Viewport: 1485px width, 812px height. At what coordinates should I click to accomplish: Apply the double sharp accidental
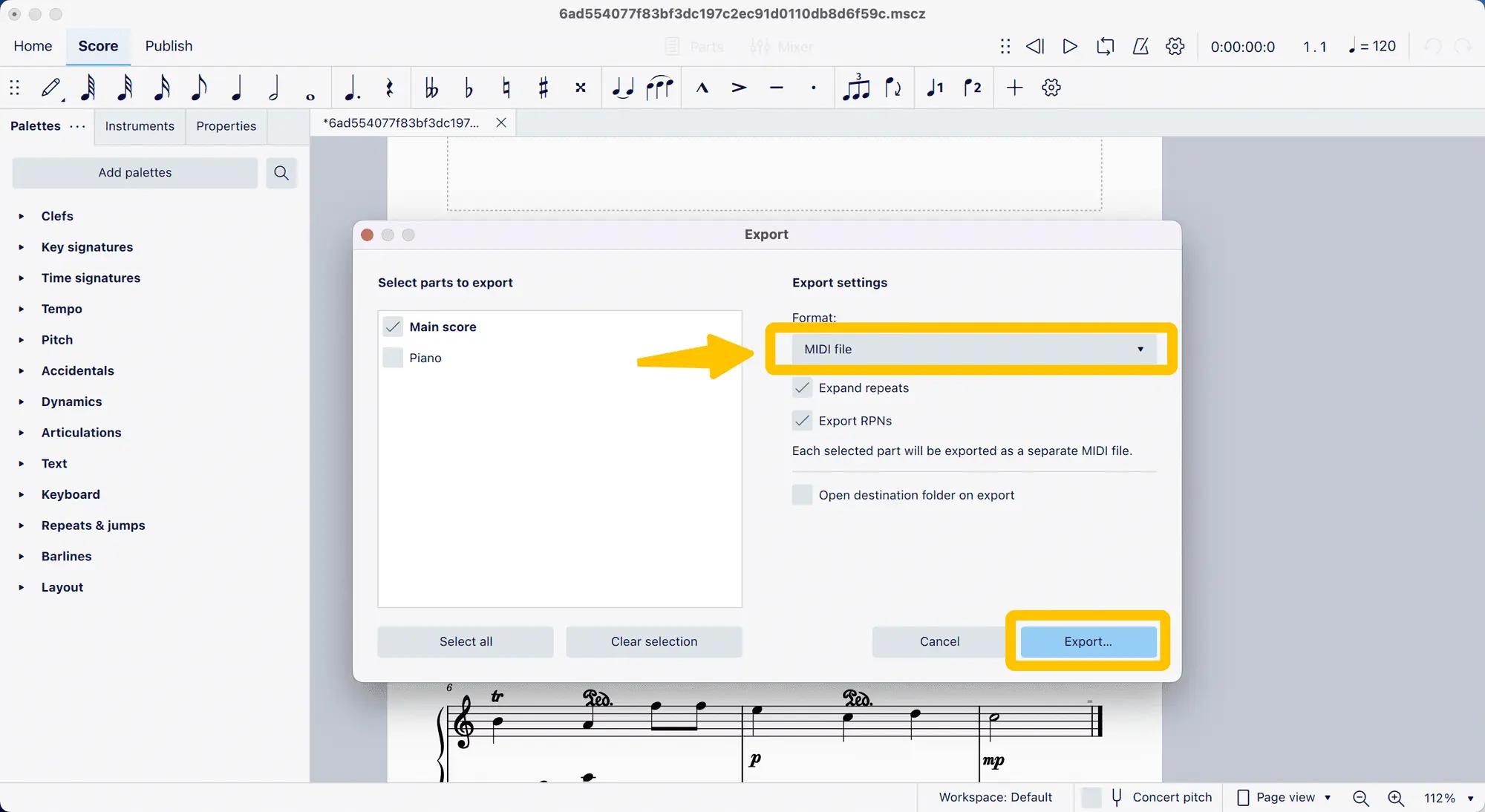(581, 88)
